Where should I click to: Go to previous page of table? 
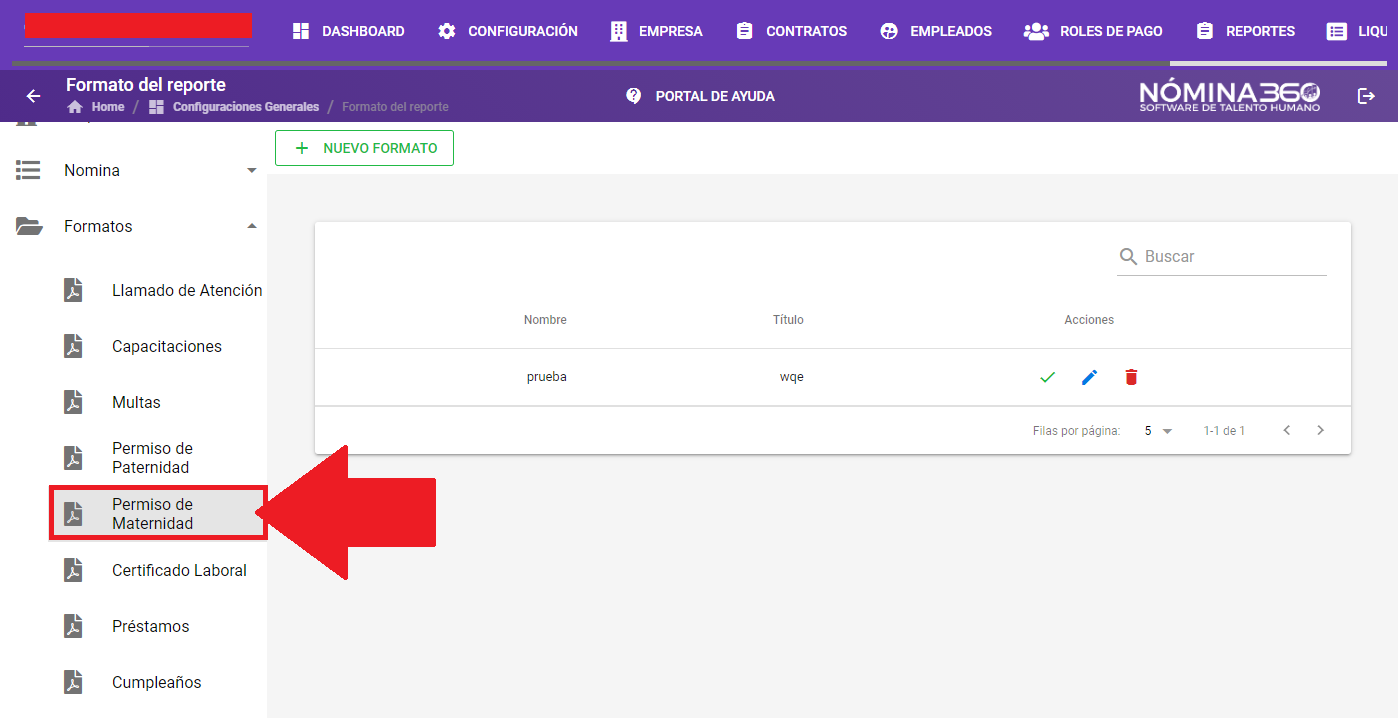click(x=1287, y=430)
